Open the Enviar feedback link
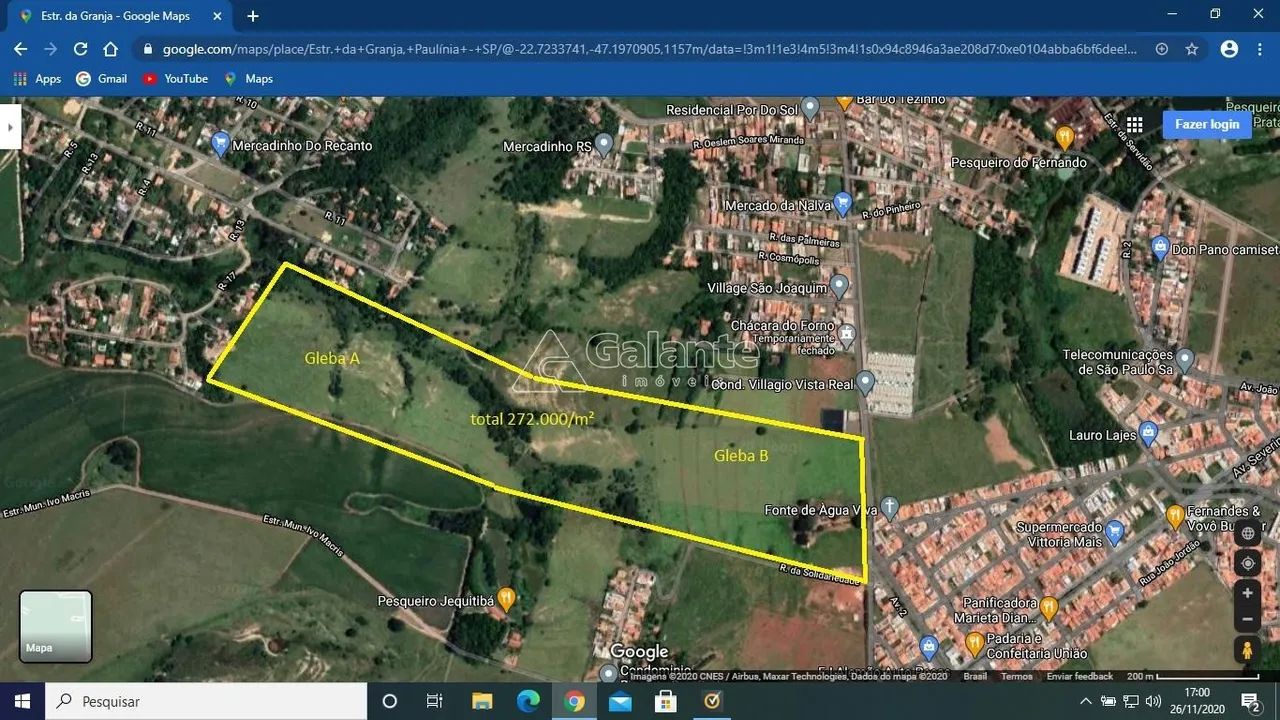The width and height of the screenshot is (1280, 720). coord(1079,677)
